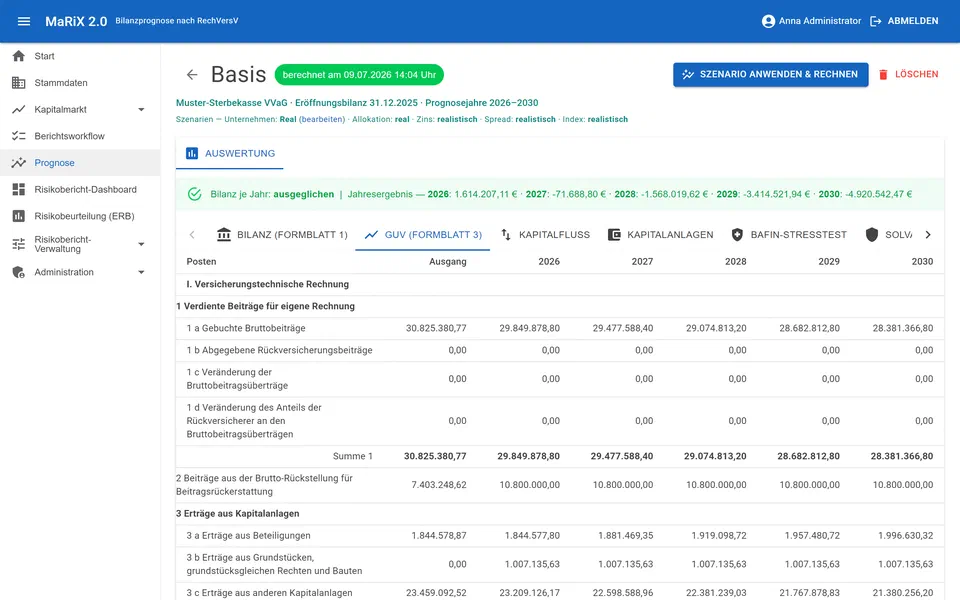The image size is (960, 600).
Task: Click the Kapitalfluss up-down arrows icon
Action: tap(506, 234)
